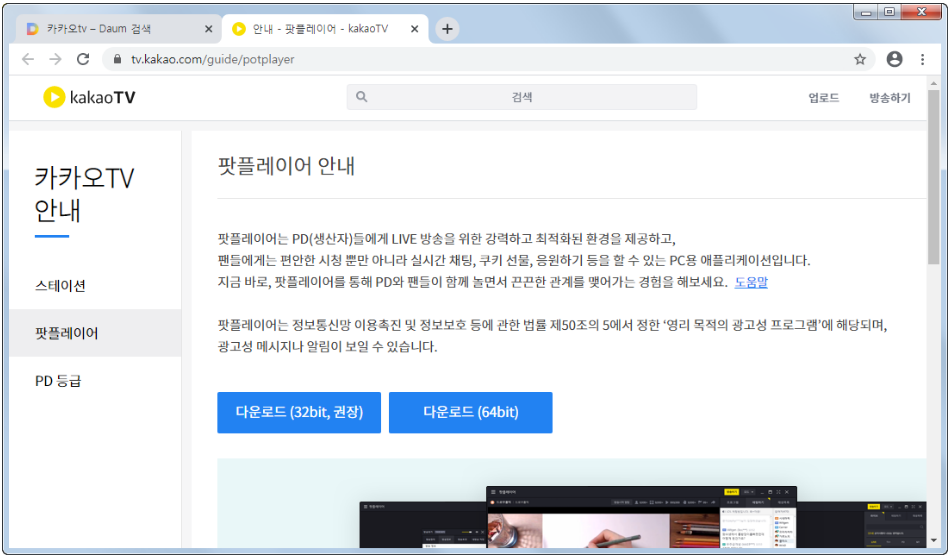Image resolution: width=949 pixels, height=556 pixels.
Task: Go back to the previous page
Action: tap(28, 59)
